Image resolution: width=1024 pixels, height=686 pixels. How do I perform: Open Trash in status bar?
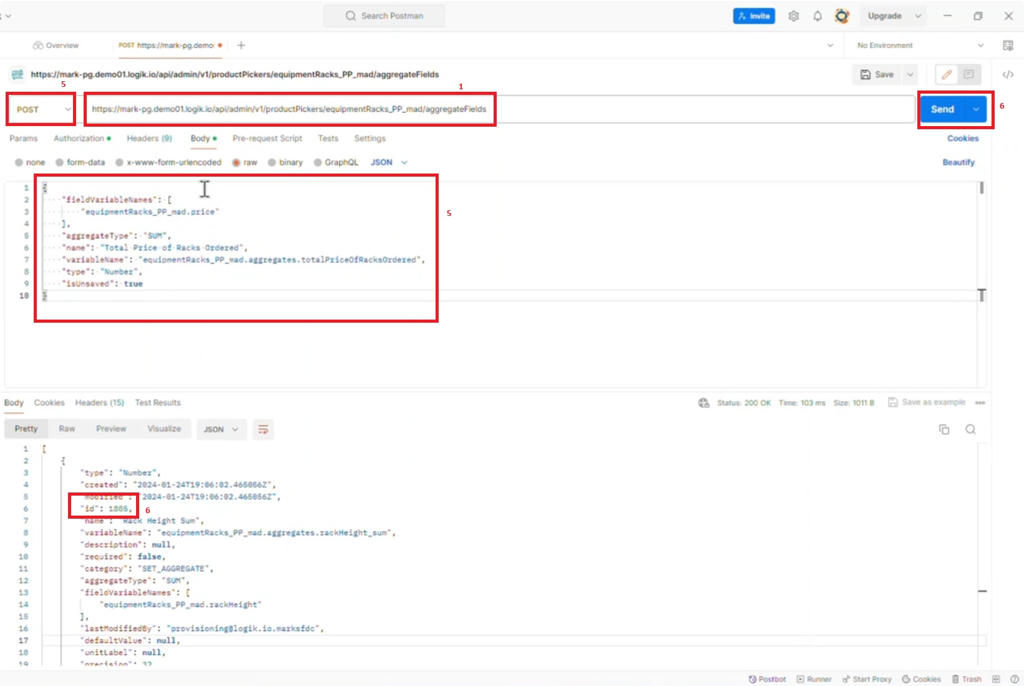tap(967, 679)
